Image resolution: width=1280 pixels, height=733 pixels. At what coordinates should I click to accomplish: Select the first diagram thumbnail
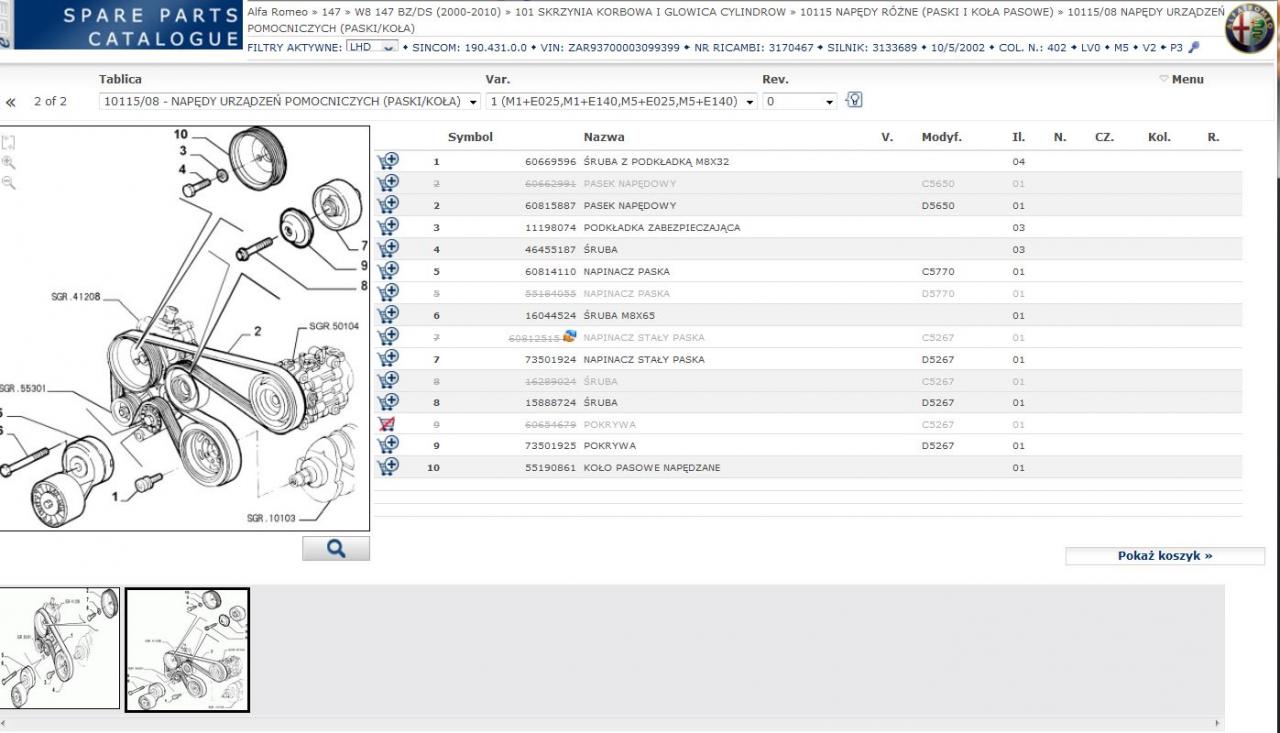[60, 648]
